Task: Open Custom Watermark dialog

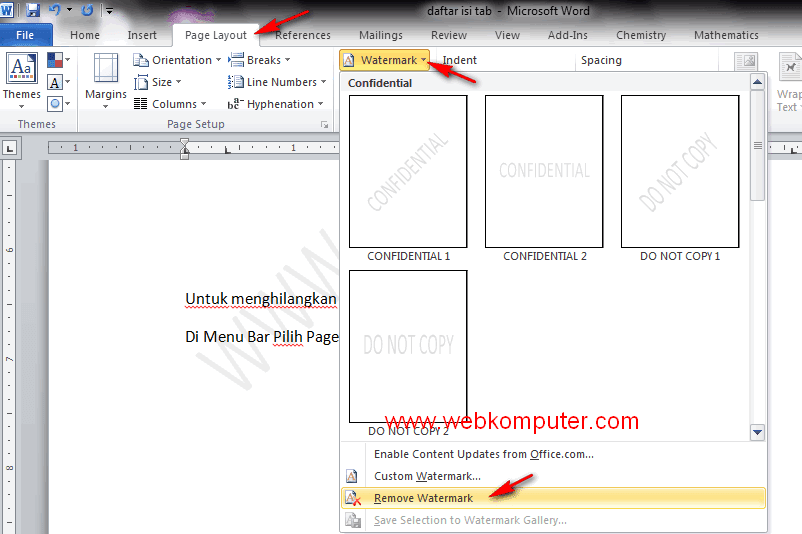Action: coord(553,476)
